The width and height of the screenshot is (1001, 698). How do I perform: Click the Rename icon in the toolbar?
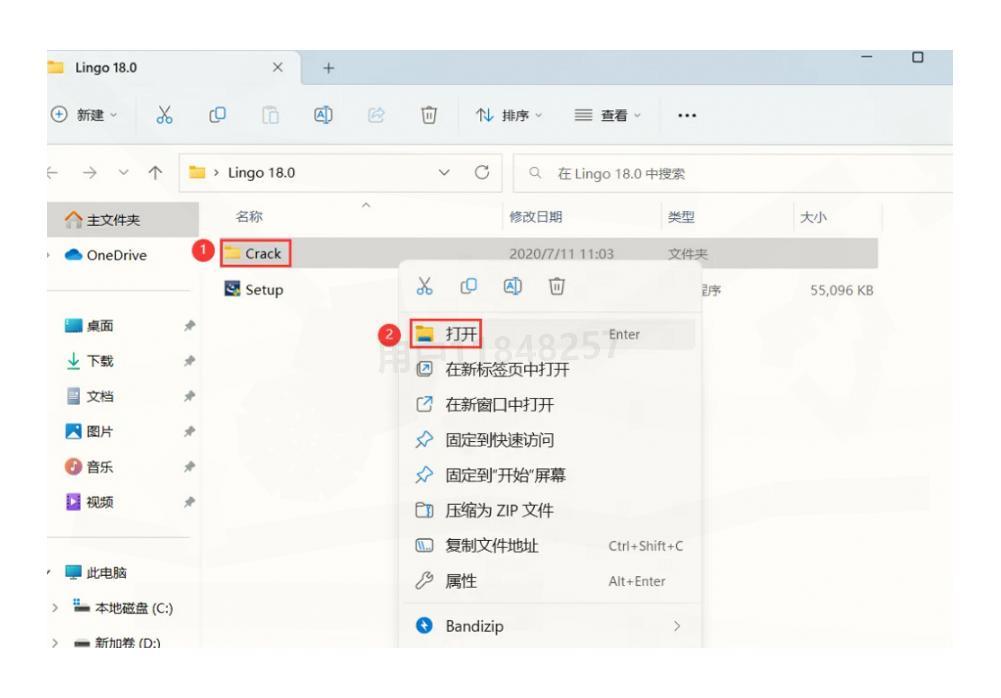coord(323,115)
